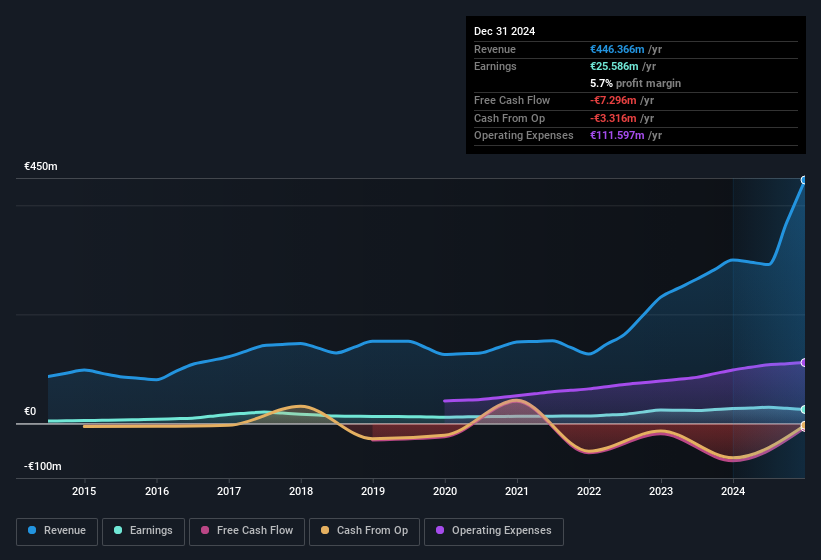Click the €450m y-axis label
The height and width of the screenshot is (560, 821).
pyautogui.click(x=41, y=166)
